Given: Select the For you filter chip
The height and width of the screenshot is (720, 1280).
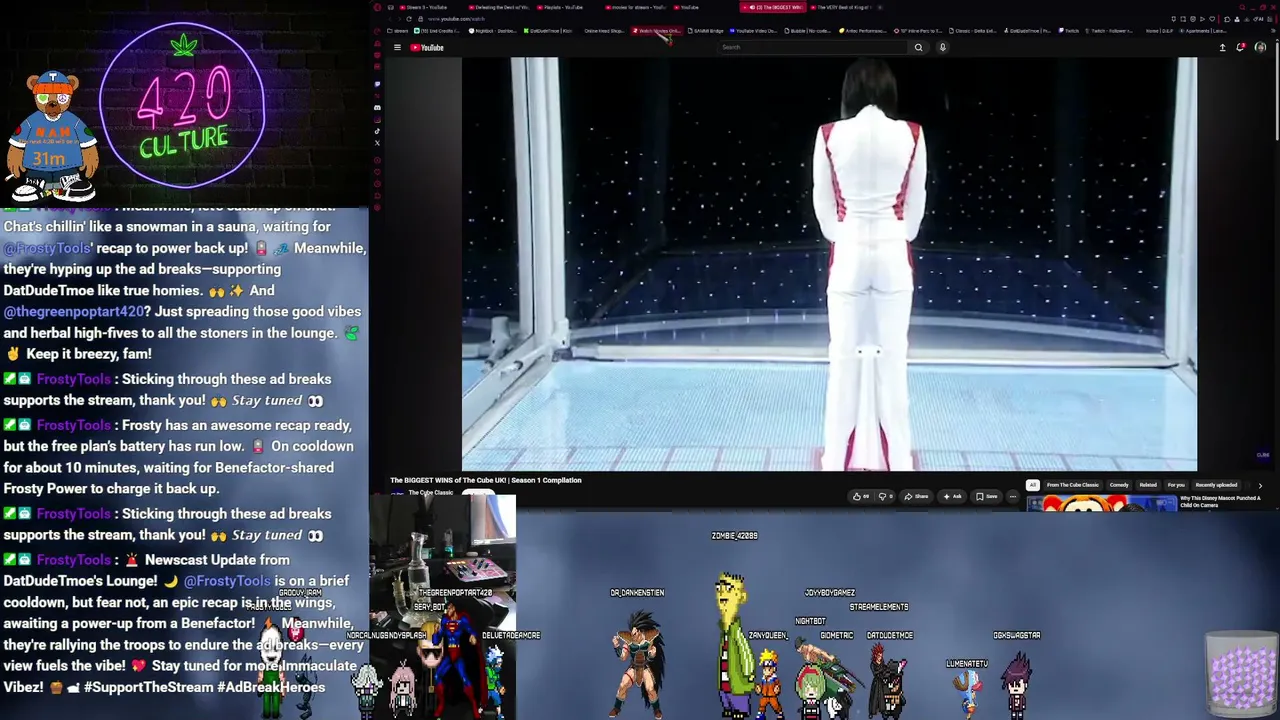Looking at the screenshot, I should pyautogui.click(x=1176, y=485).
